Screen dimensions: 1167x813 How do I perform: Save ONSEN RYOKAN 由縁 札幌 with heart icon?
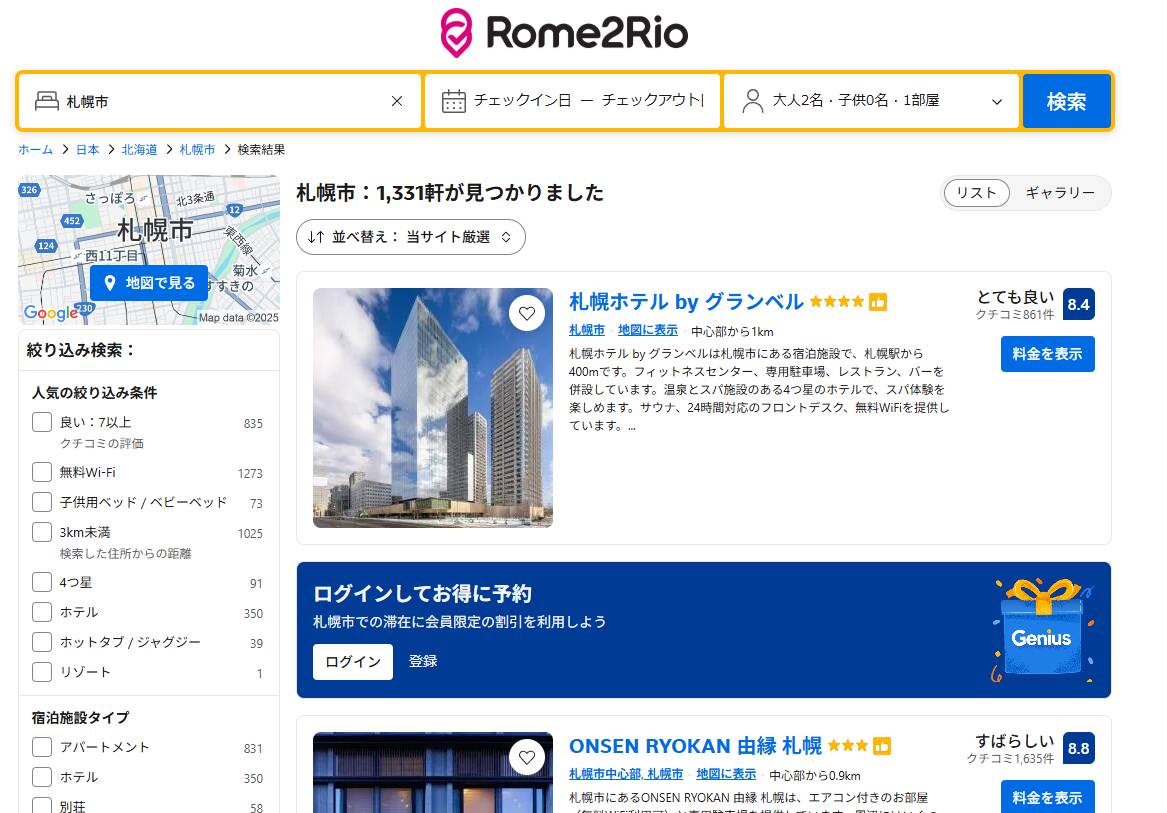pyautogui.click(x=527, y=757)
